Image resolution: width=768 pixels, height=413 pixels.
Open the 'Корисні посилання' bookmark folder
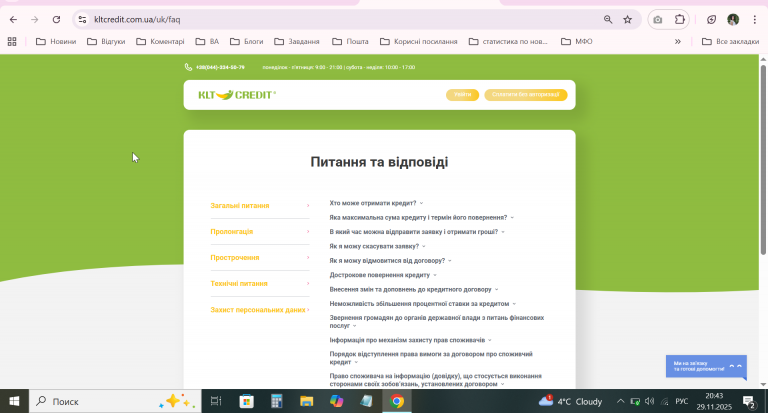pyautogui.click(x=418, y=42)
